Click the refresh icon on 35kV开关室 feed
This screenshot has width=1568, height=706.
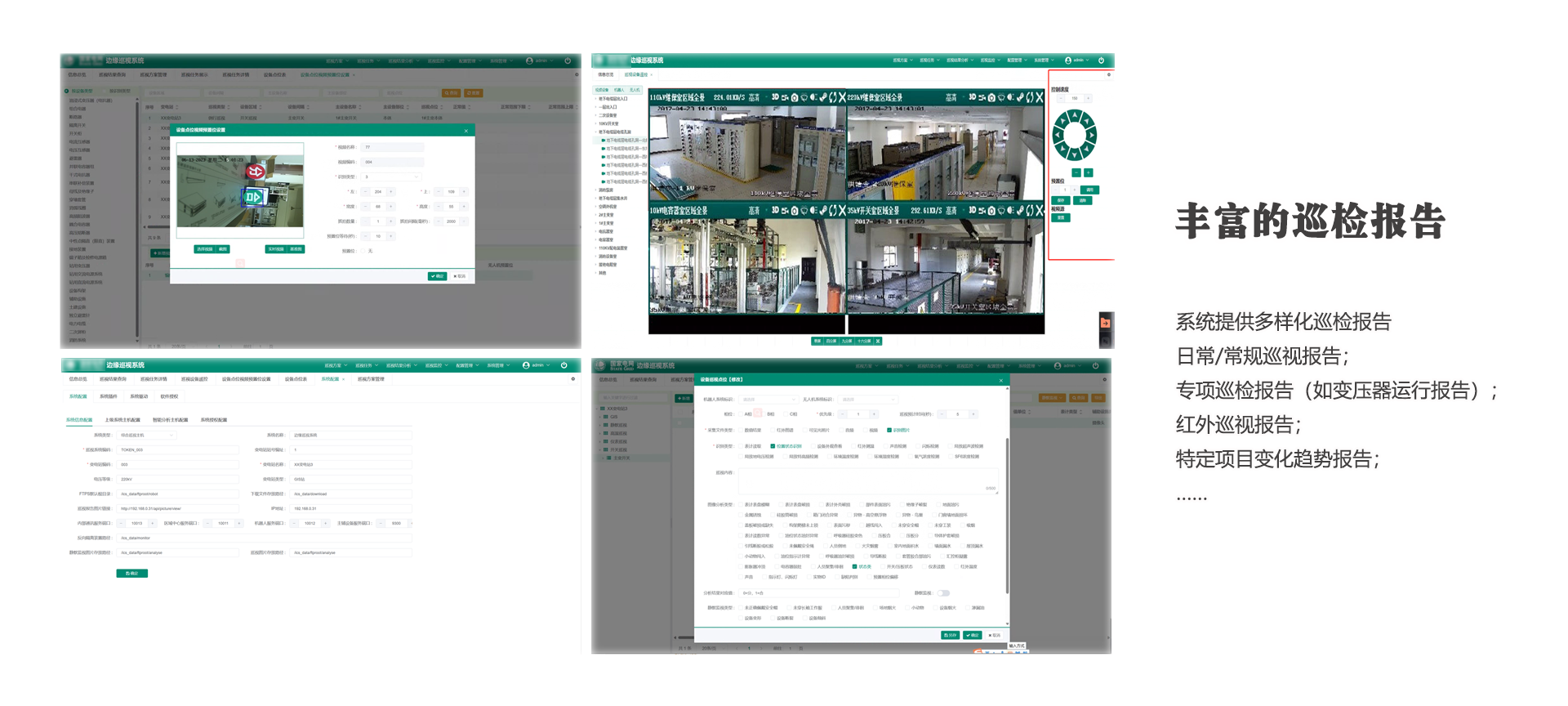tap(1031, 211)
